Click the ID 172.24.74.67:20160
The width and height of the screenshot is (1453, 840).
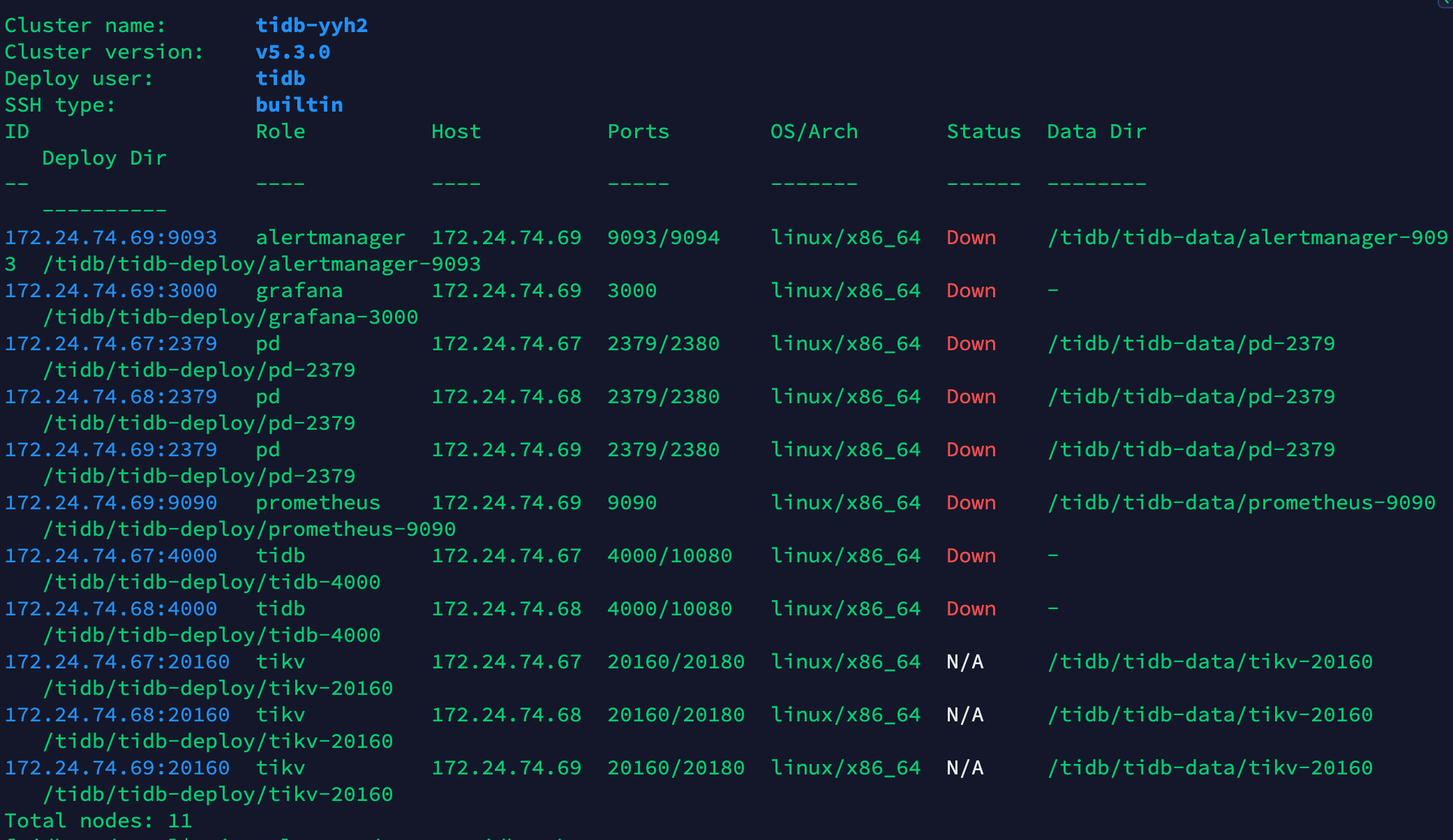click(x=117, y=662)
